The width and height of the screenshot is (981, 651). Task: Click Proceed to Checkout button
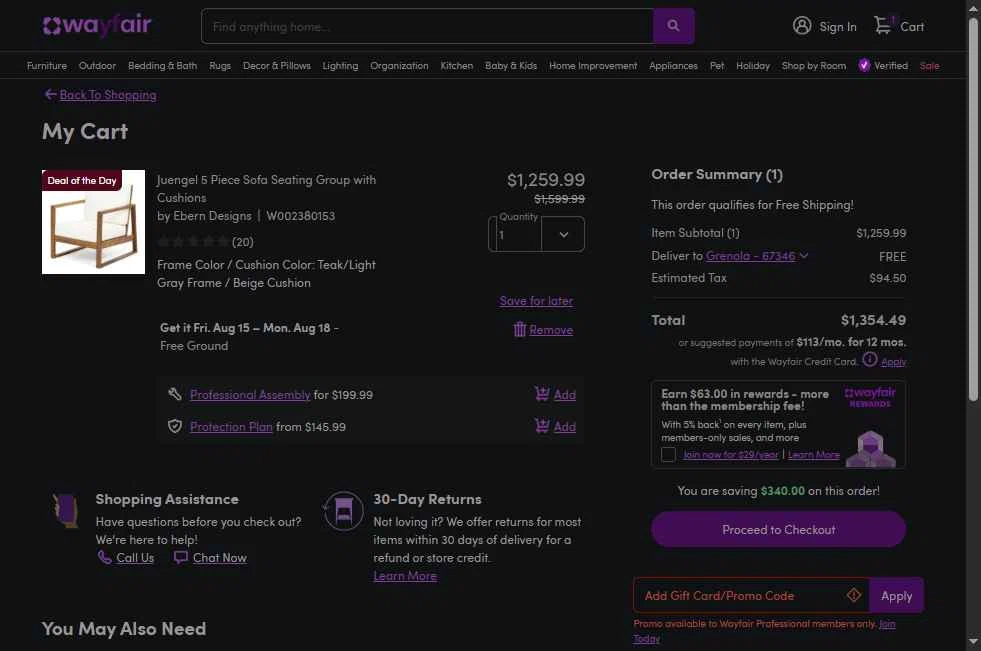coord(778,529)
